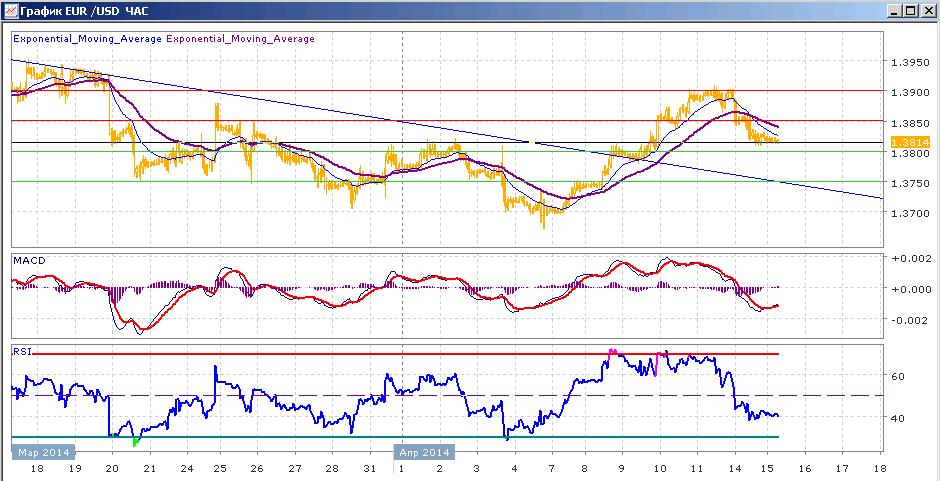Select the 1.3950 price axis label

910,62
